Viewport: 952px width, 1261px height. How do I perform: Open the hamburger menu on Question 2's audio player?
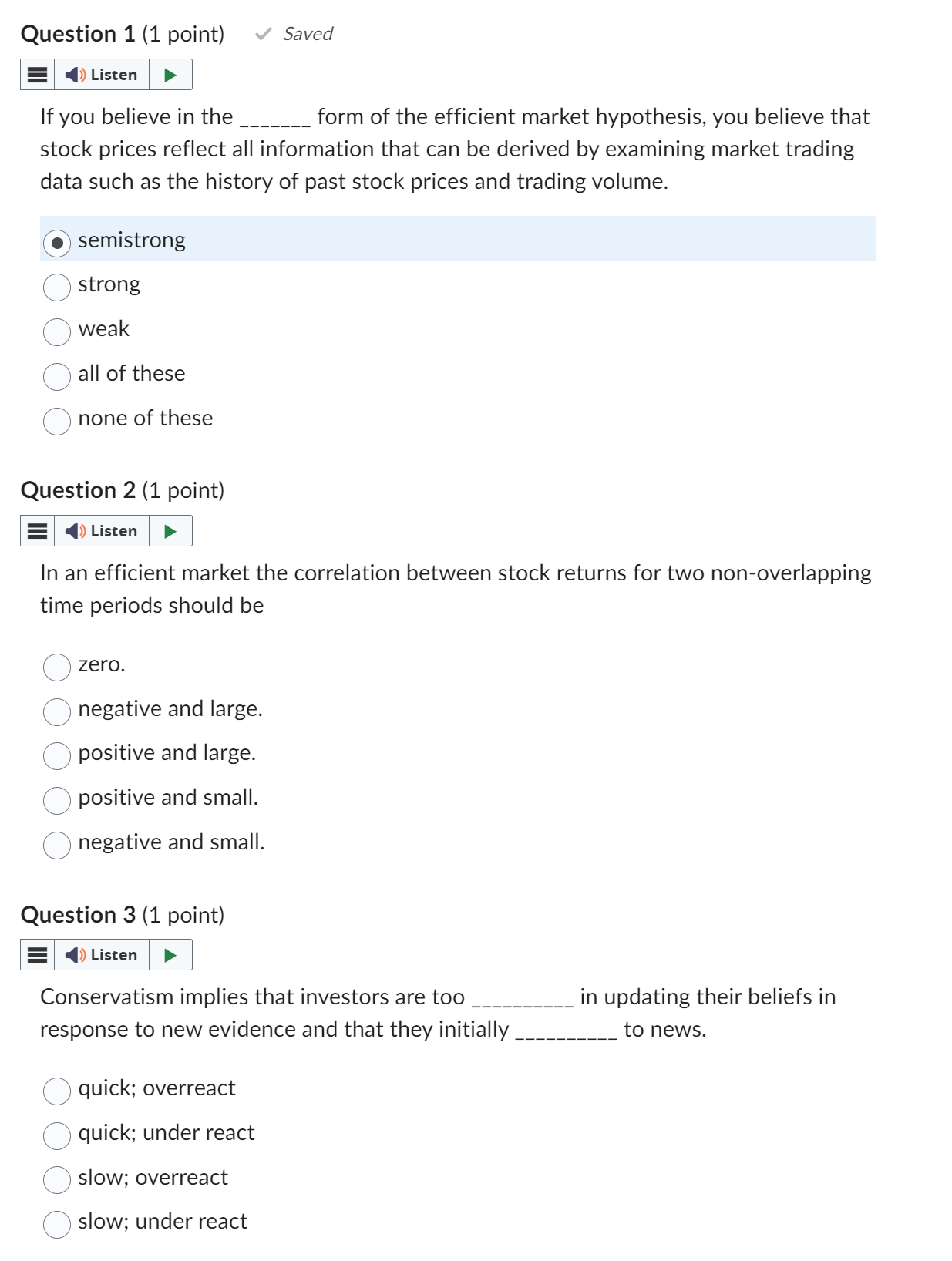36,530
